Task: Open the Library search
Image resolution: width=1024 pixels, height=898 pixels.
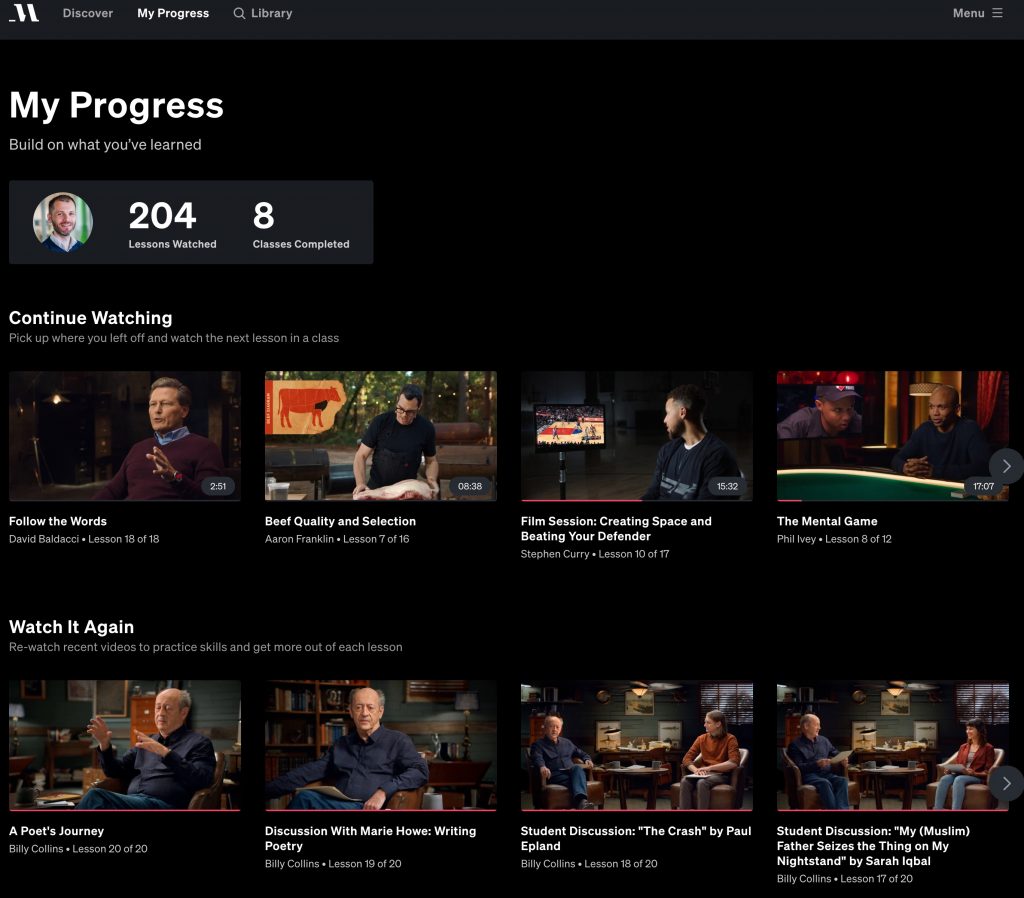Action: (x=262, y=13)
